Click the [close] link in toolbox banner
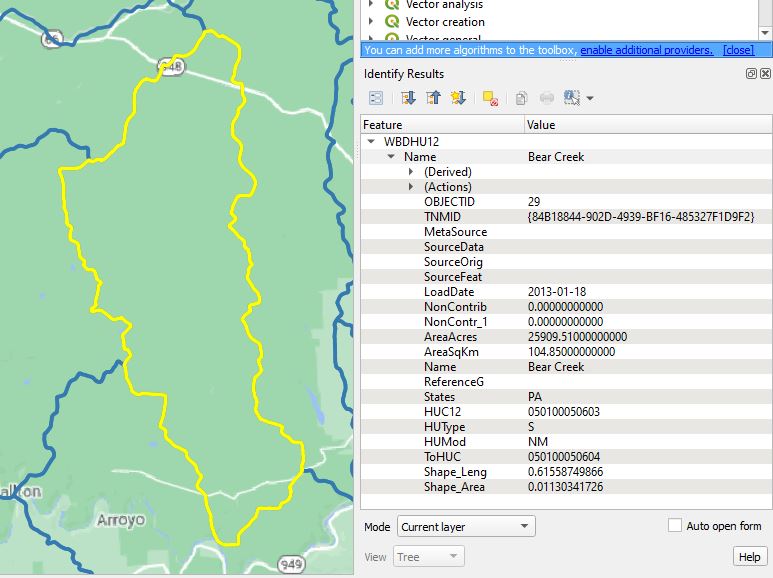 tap(738, 50)
